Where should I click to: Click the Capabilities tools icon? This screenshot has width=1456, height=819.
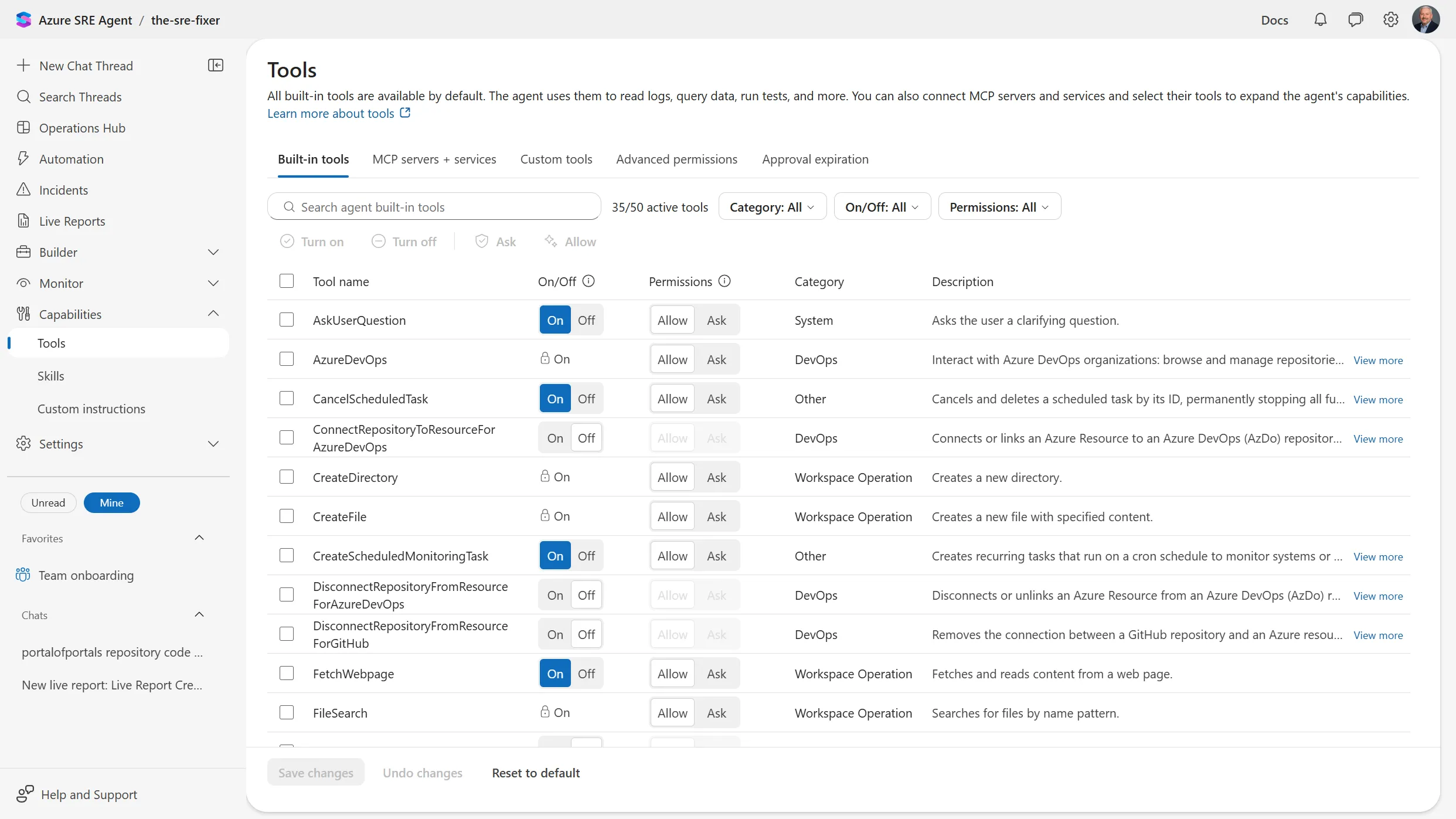coord(23,314)
